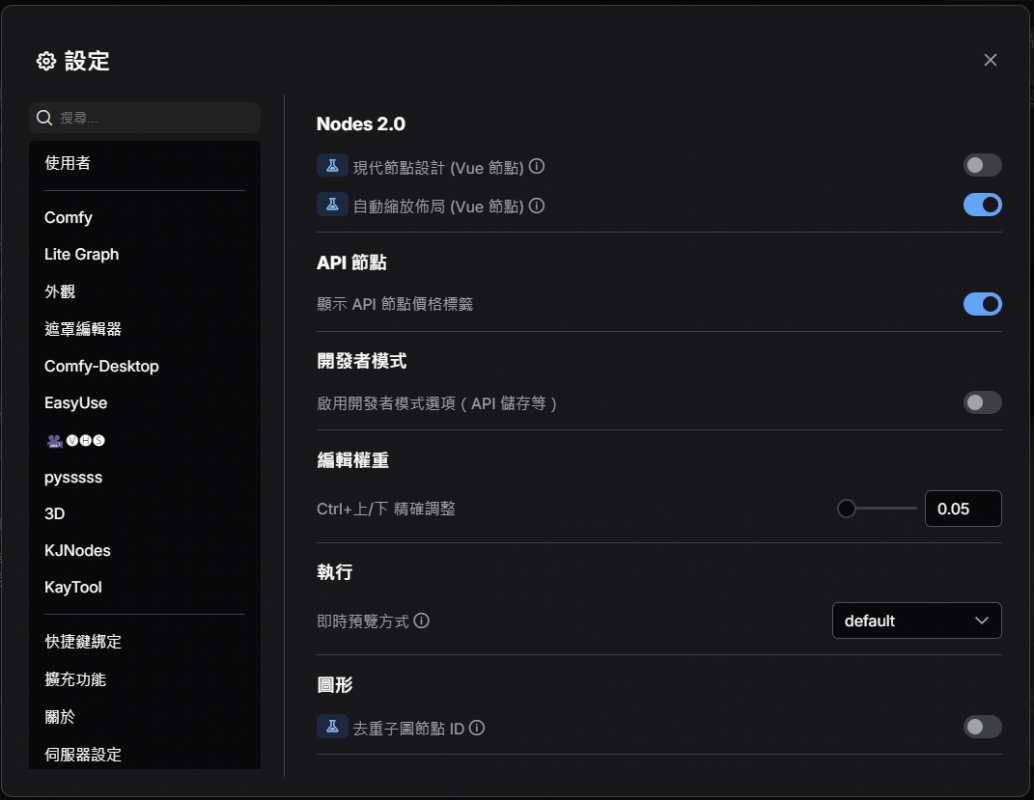Click info icon next to 去重子圖節點 ID
This screenshot has width=1034, height=800.
click(477, 728)
